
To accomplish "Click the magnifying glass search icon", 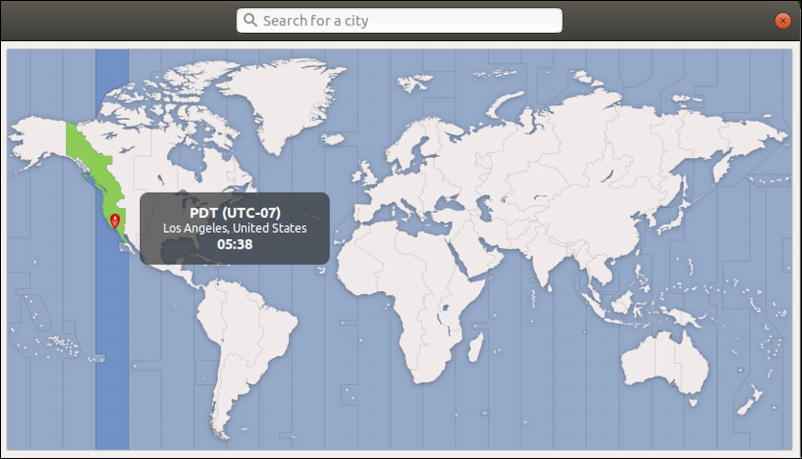I will [x=250, y=20].
